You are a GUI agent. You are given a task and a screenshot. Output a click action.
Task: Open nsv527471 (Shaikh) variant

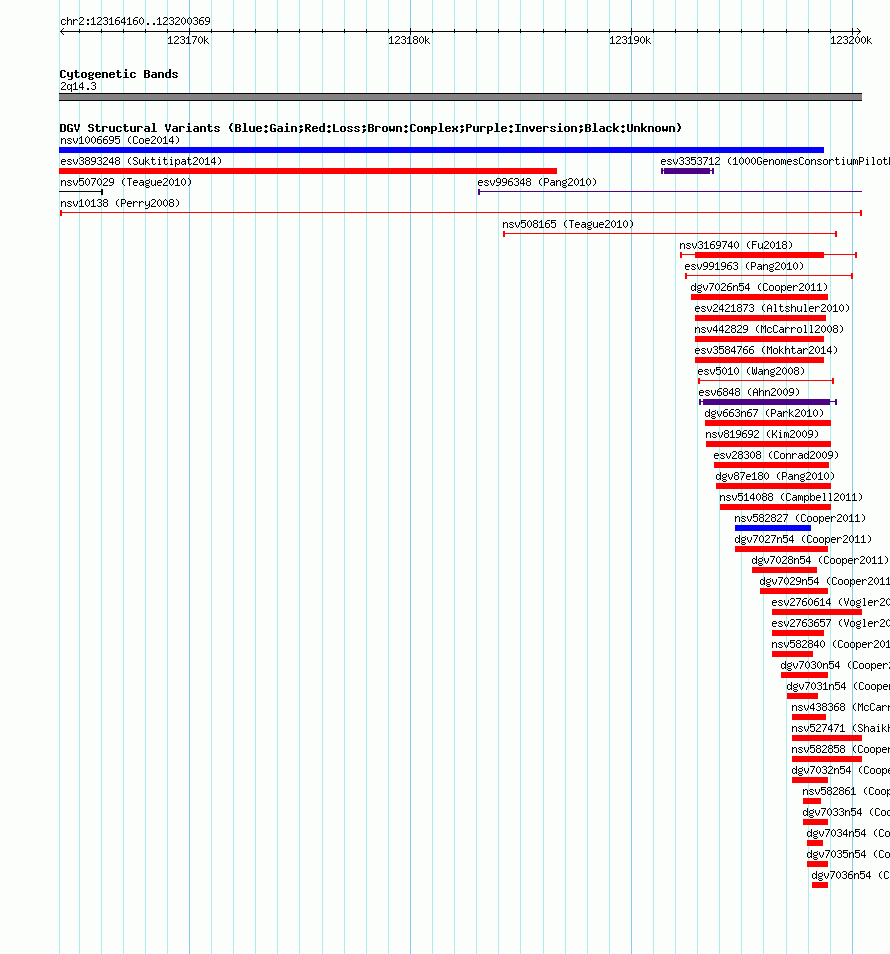(x=840, y=728)
